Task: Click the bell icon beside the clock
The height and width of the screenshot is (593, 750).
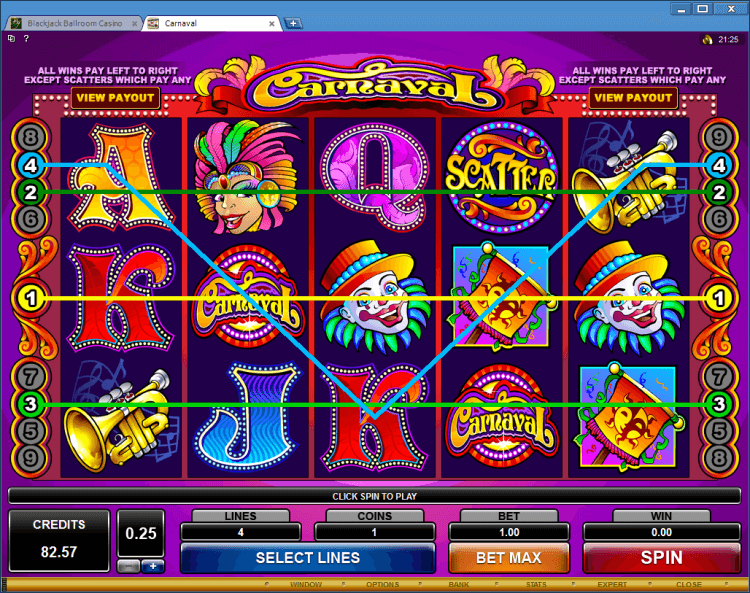Action: pyautogui.click(x=707, y=40)
